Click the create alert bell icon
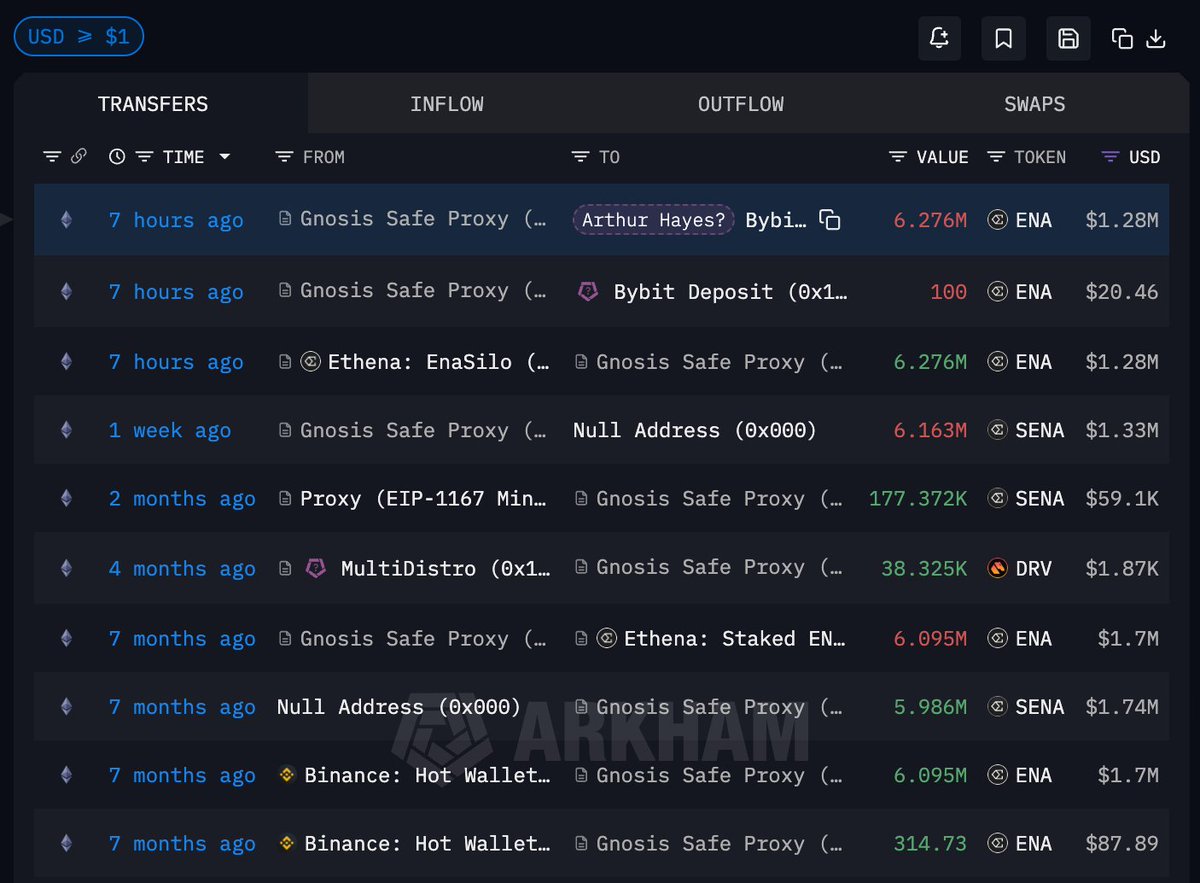The height and width of the screenshot is (883, 1200). 939,39
